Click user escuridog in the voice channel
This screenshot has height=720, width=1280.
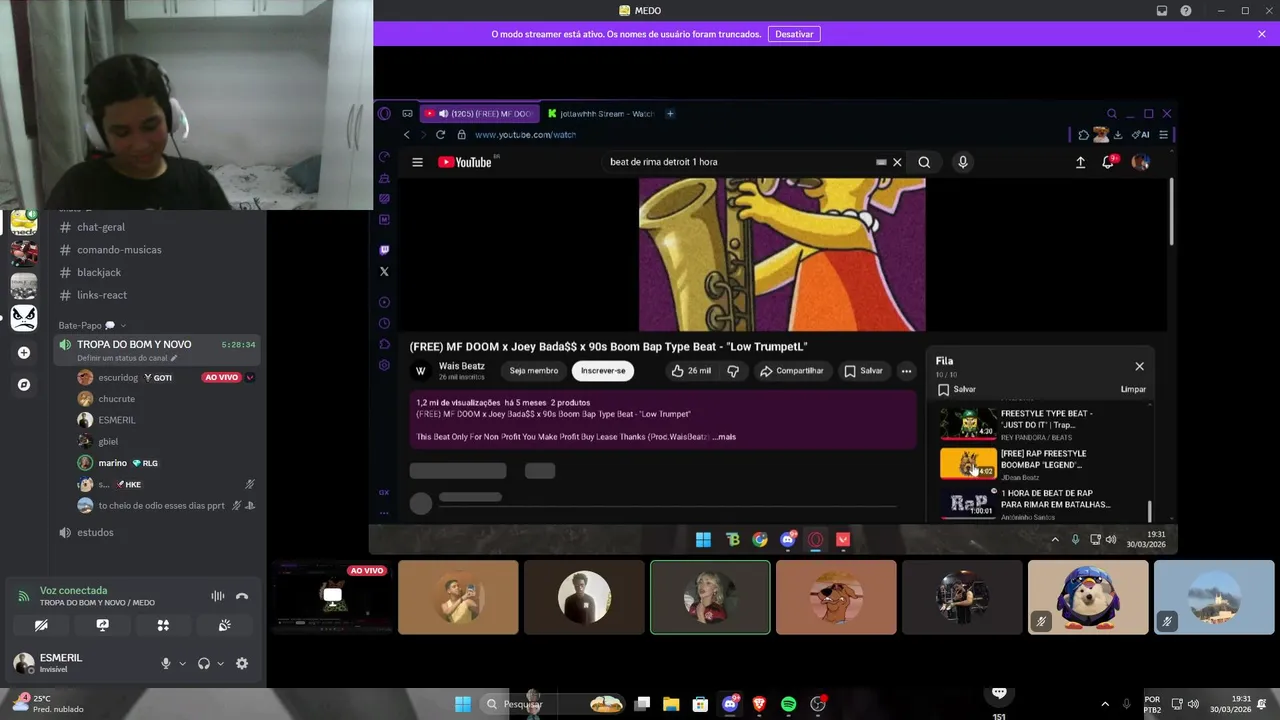point(118,377)
